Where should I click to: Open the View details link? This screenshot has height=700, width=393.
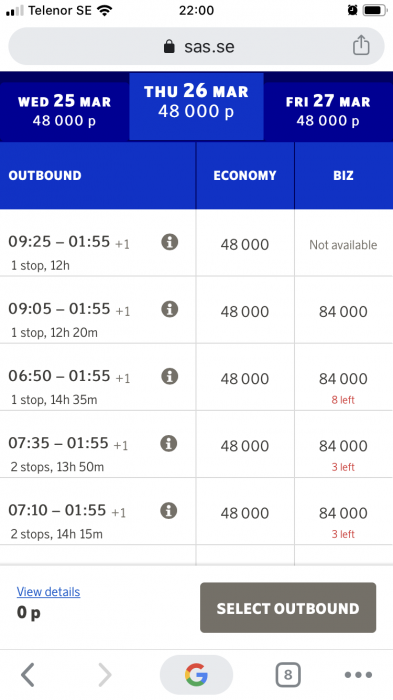point(48,592)
